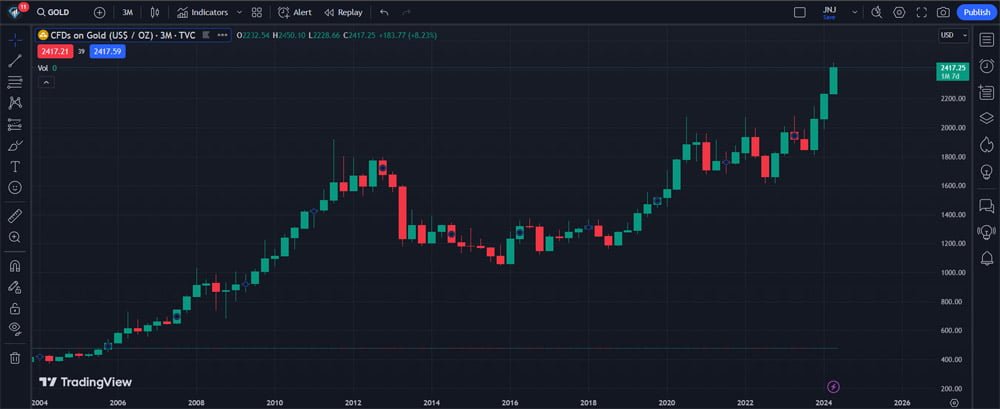This screenshot has width=1000, height=409.
Task: Create a new Alert
Action: tap(295, 12)
